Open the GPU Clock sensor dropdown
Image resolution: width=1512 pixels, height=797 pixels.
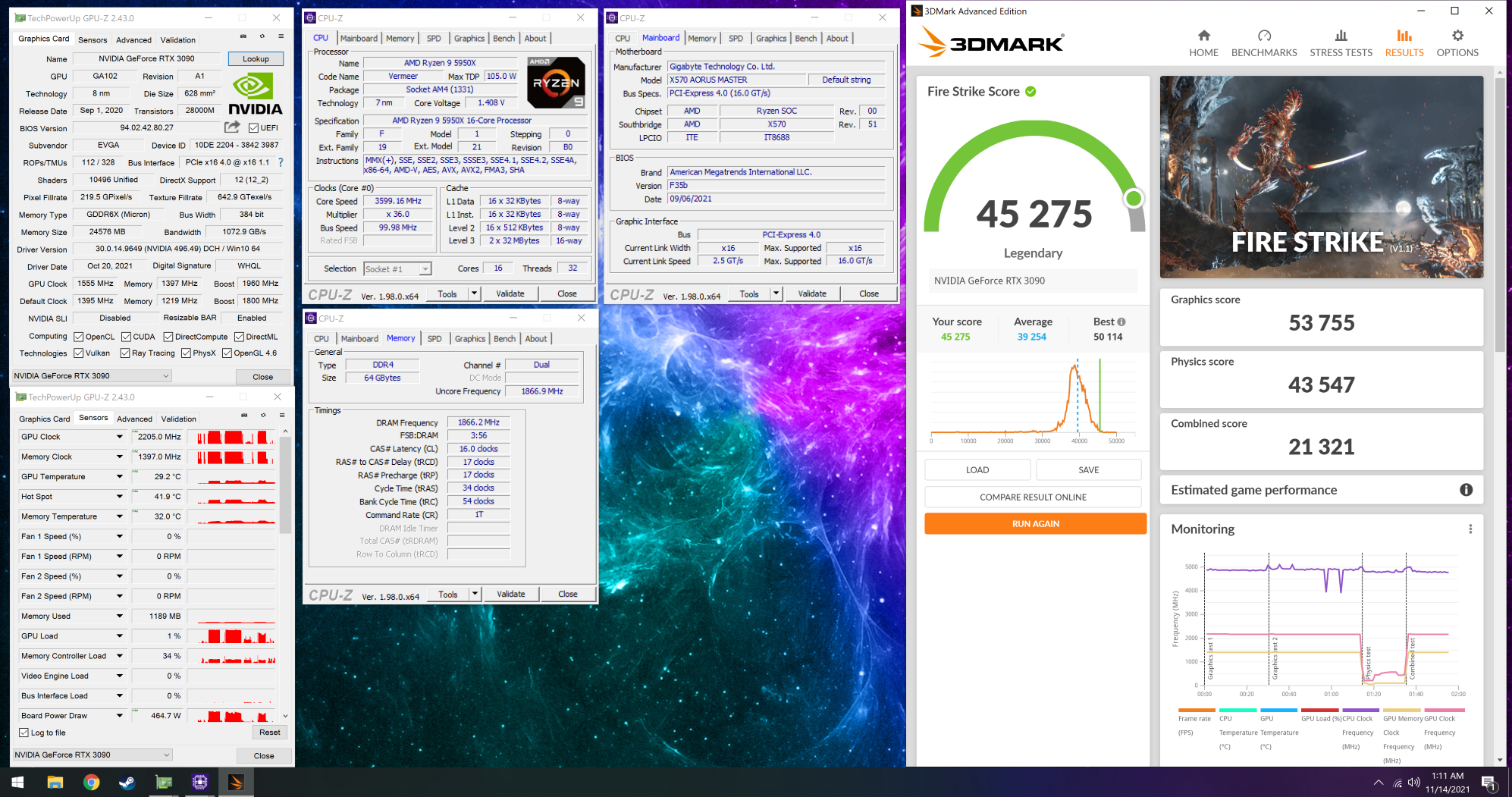pyautogui.click(x=119, y=437)
